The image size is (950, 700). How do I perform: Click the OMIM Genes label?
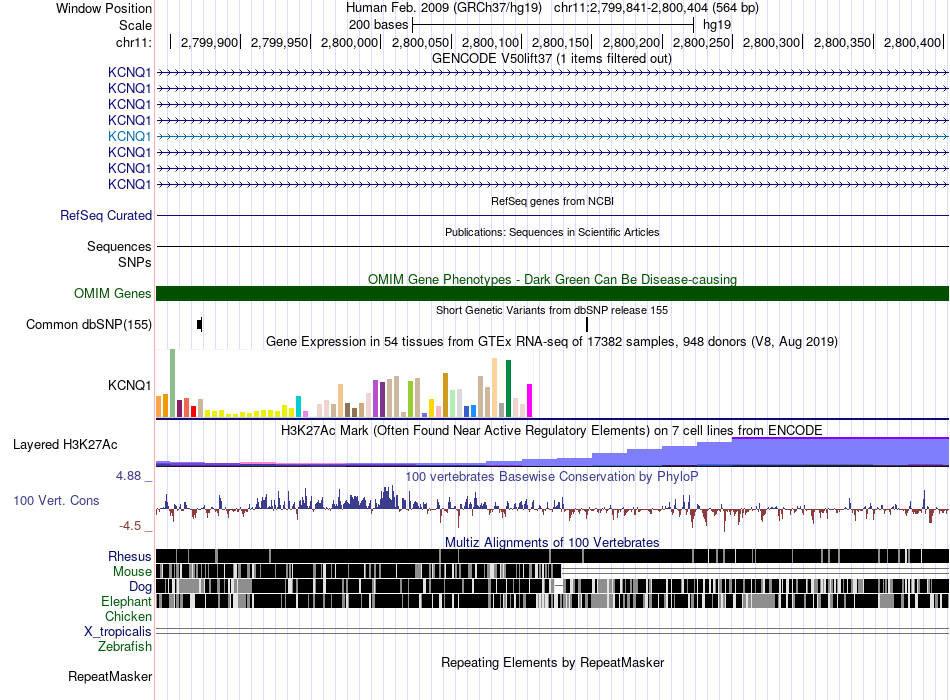113,293
